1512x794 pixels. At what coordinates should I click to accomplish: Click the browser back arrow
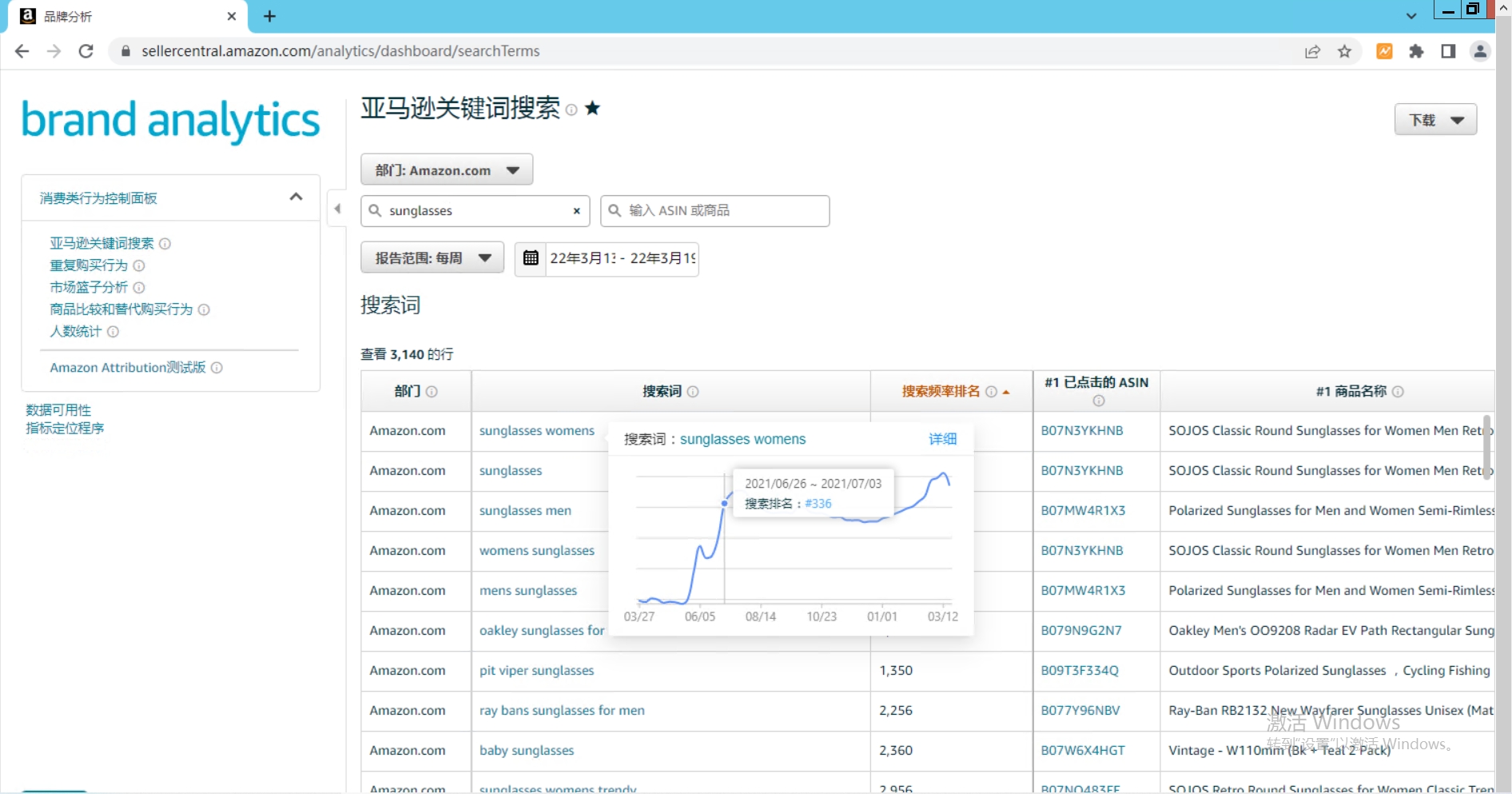[22, 51]
